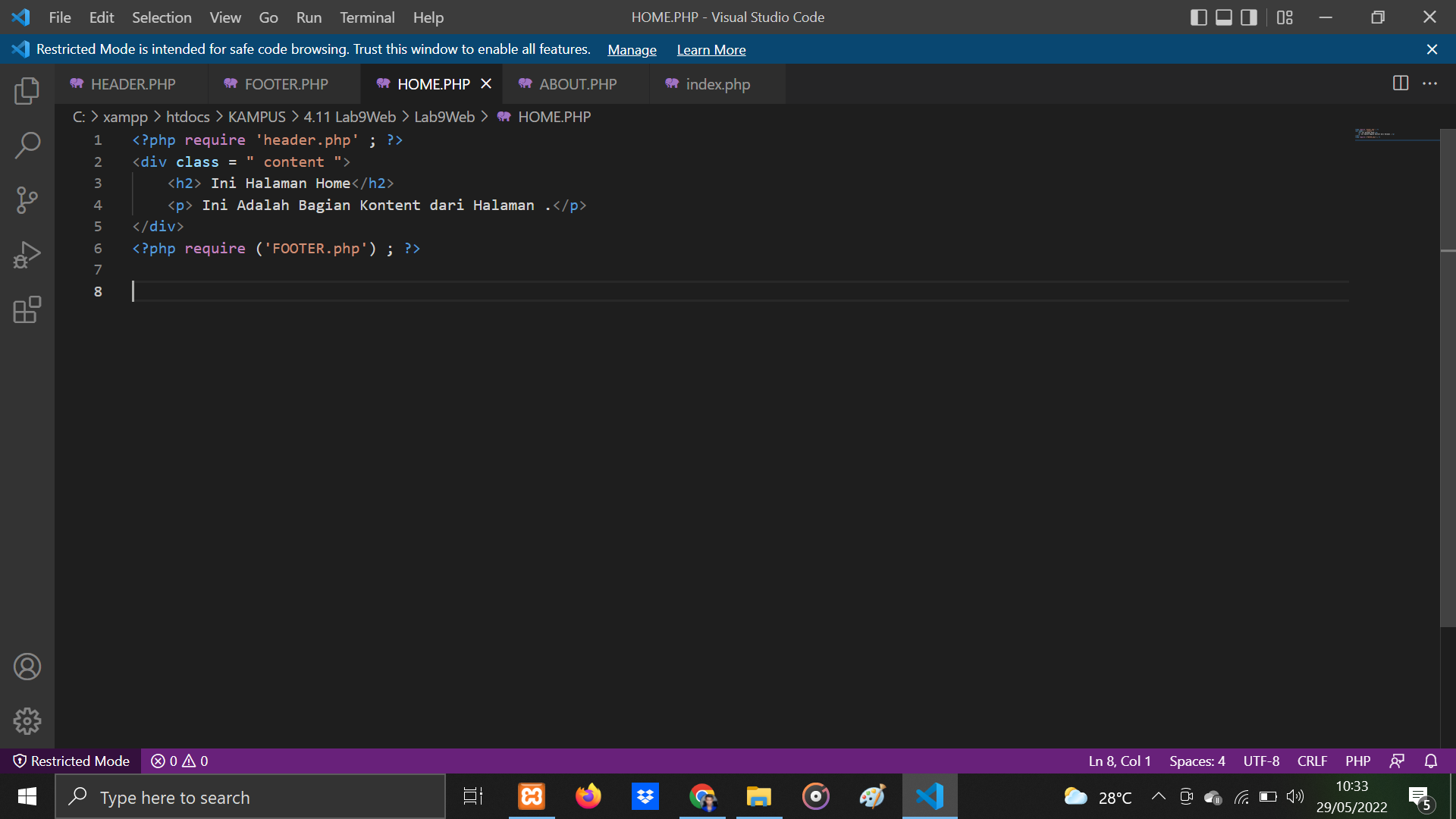Change the CRLF line ending setting
This screenshot has height=819, width=1456.
[x=1312, y=761]
